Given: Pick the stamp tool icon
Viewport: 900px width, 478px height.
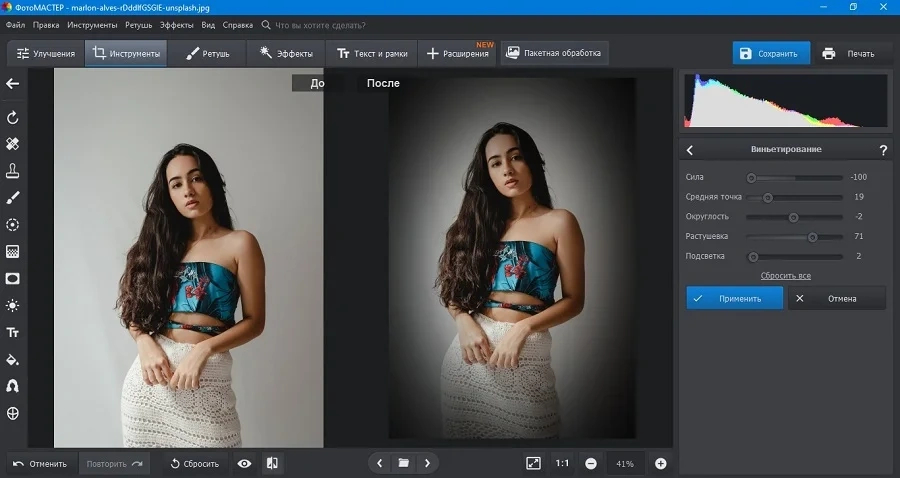Looking at the screenshot, I should (13, 171).
